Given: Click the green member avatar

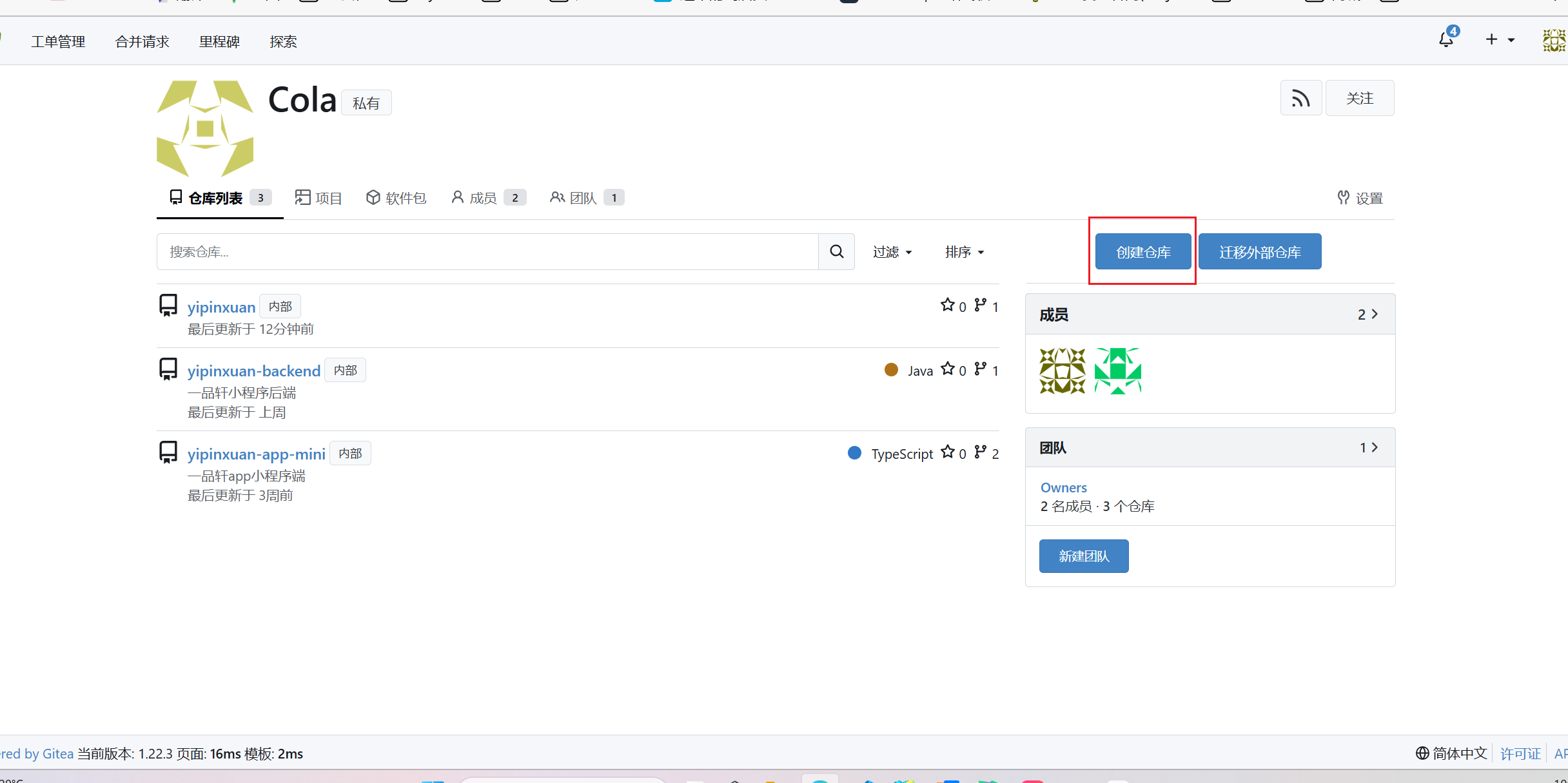Looking at the screenshot, I should 1117,371.
